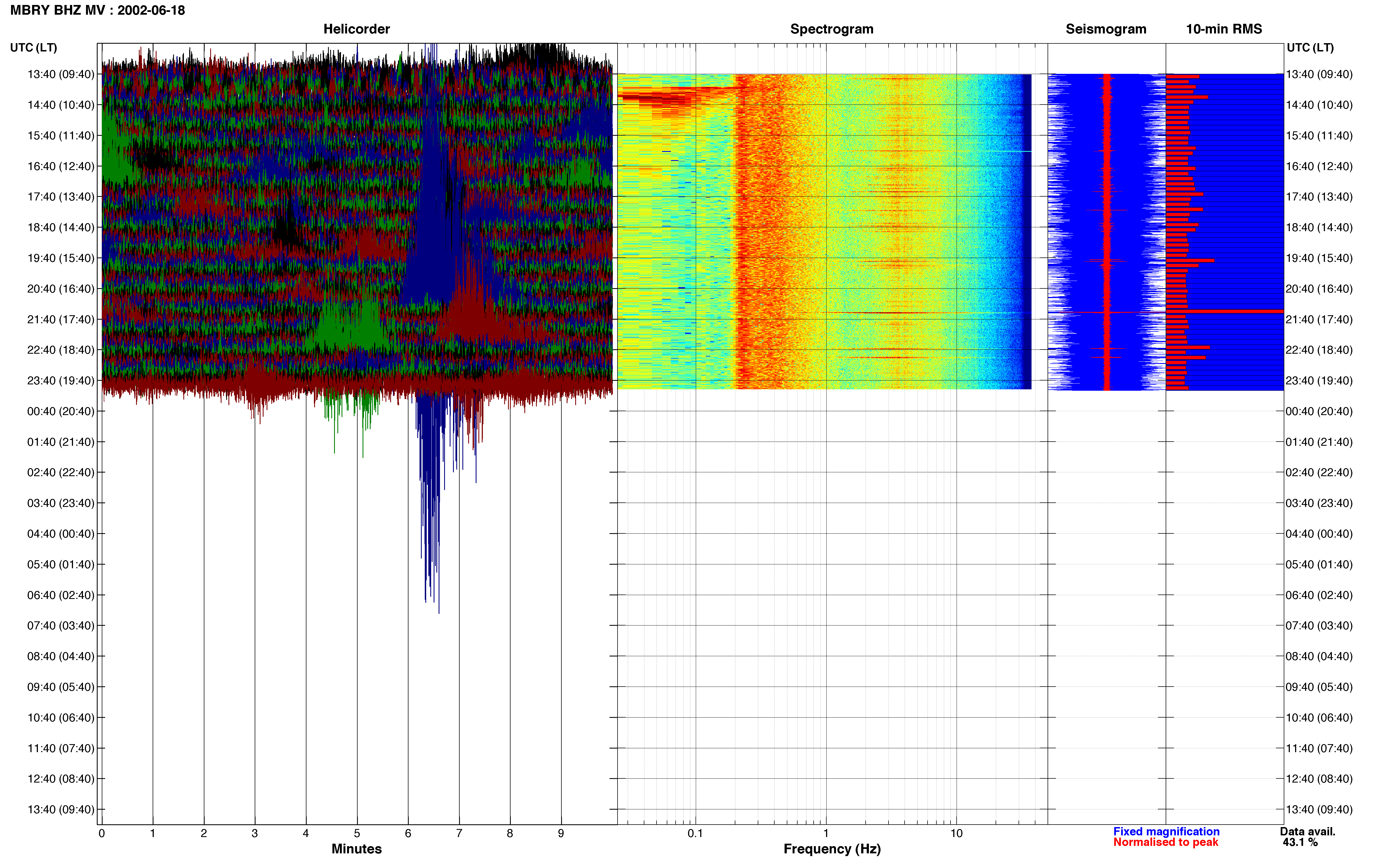Click left axis label '05:40 (01:40)'

coord(61,564)
